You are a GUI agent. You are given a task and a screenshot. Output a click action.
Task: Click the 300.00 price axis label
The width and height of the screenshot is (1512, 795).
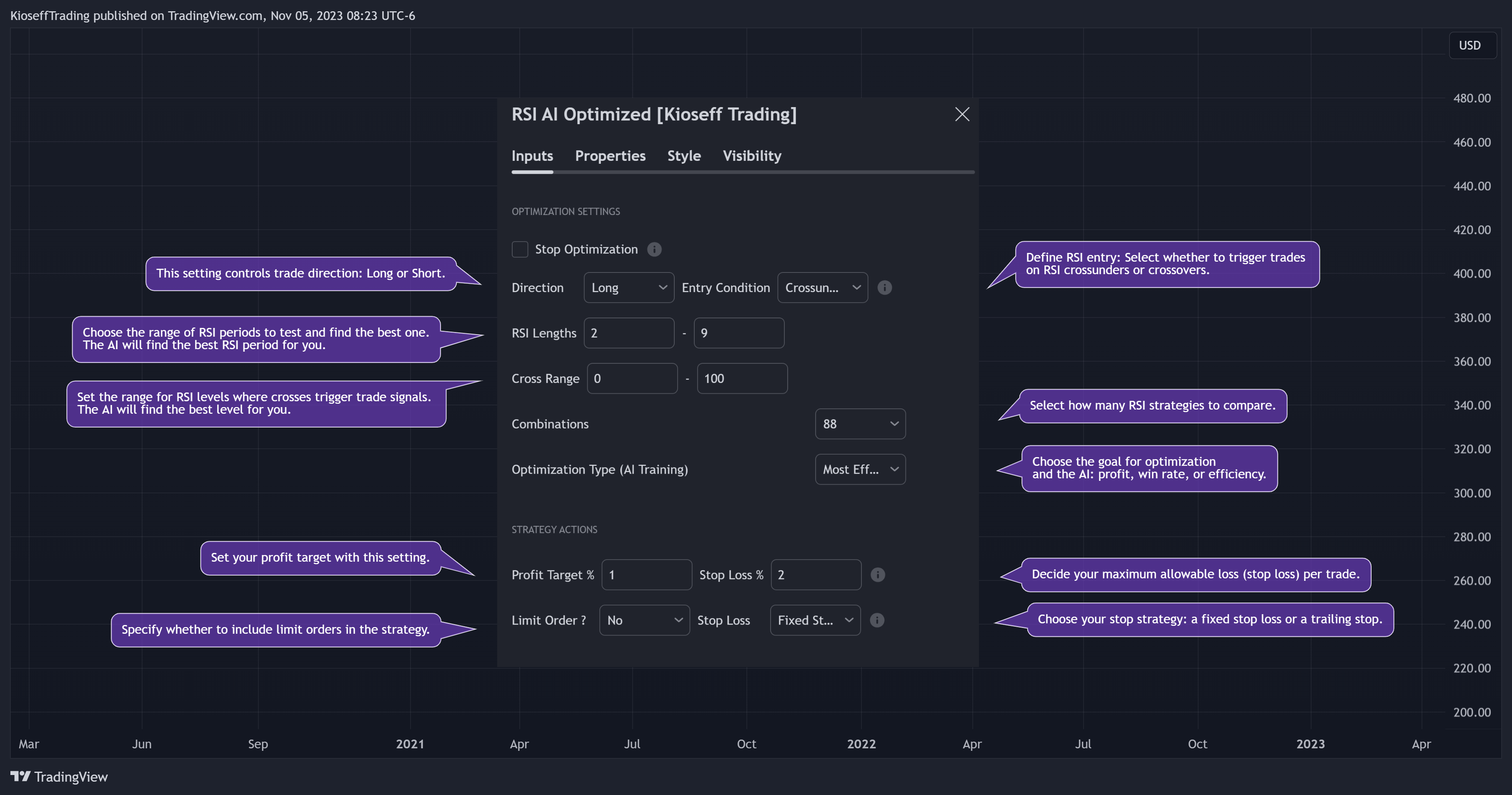coord(1472,493)
